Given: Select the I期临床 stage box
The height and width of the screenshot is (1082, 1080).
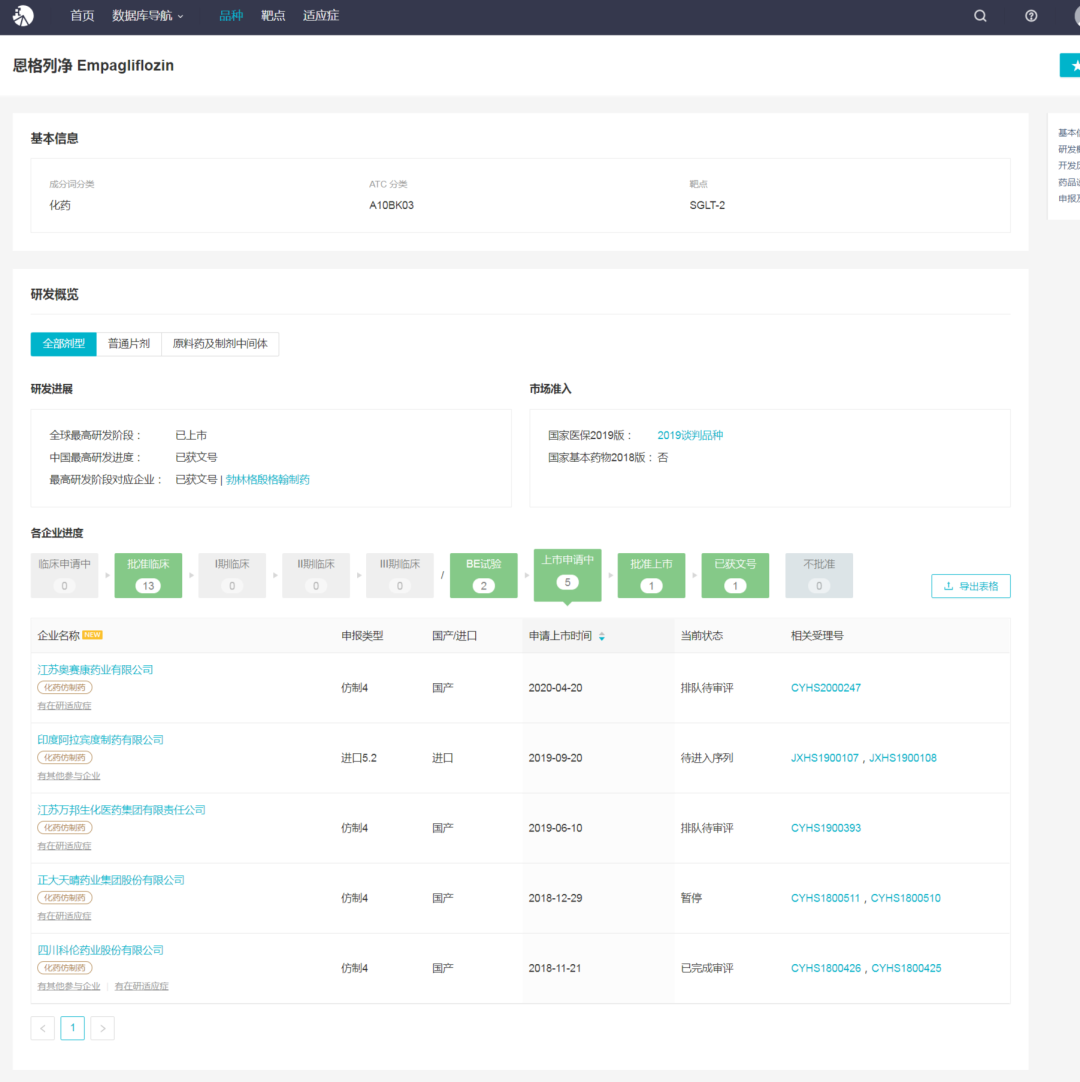Looking at the screenshot, I should point(232,575).
